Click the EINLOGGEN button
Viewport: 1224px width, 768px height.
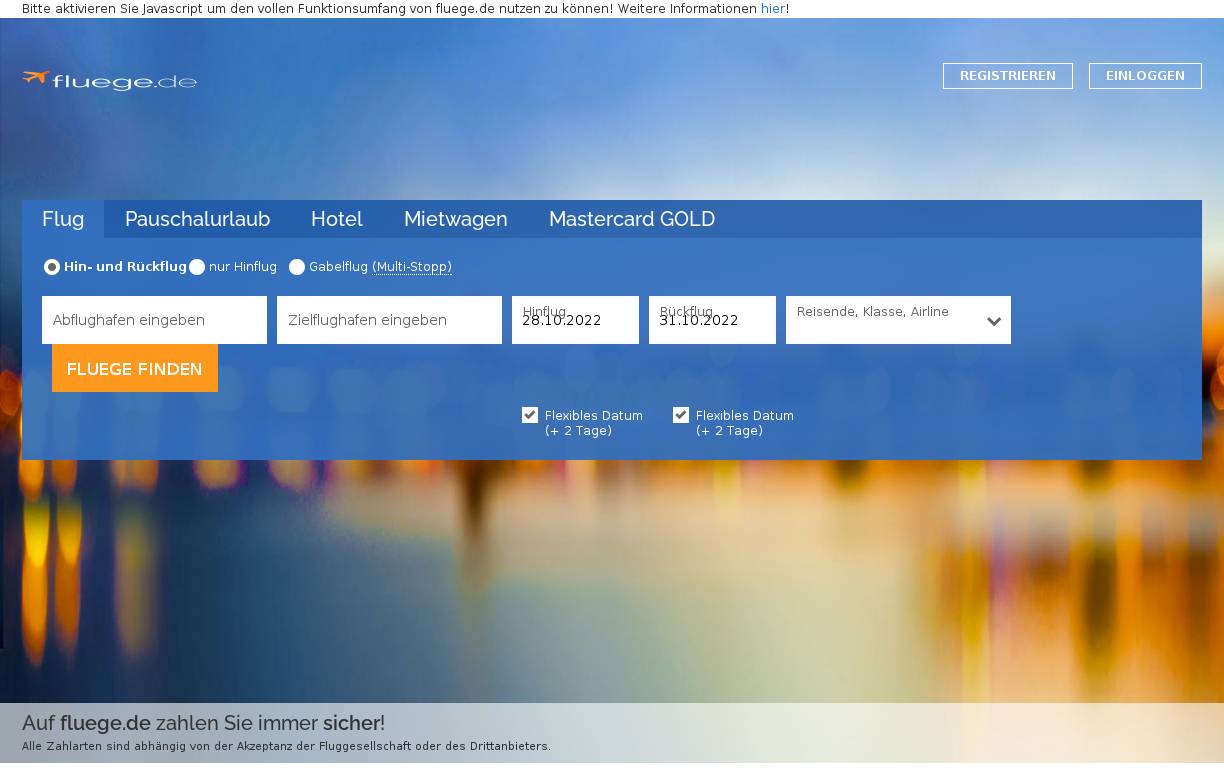1145,76
